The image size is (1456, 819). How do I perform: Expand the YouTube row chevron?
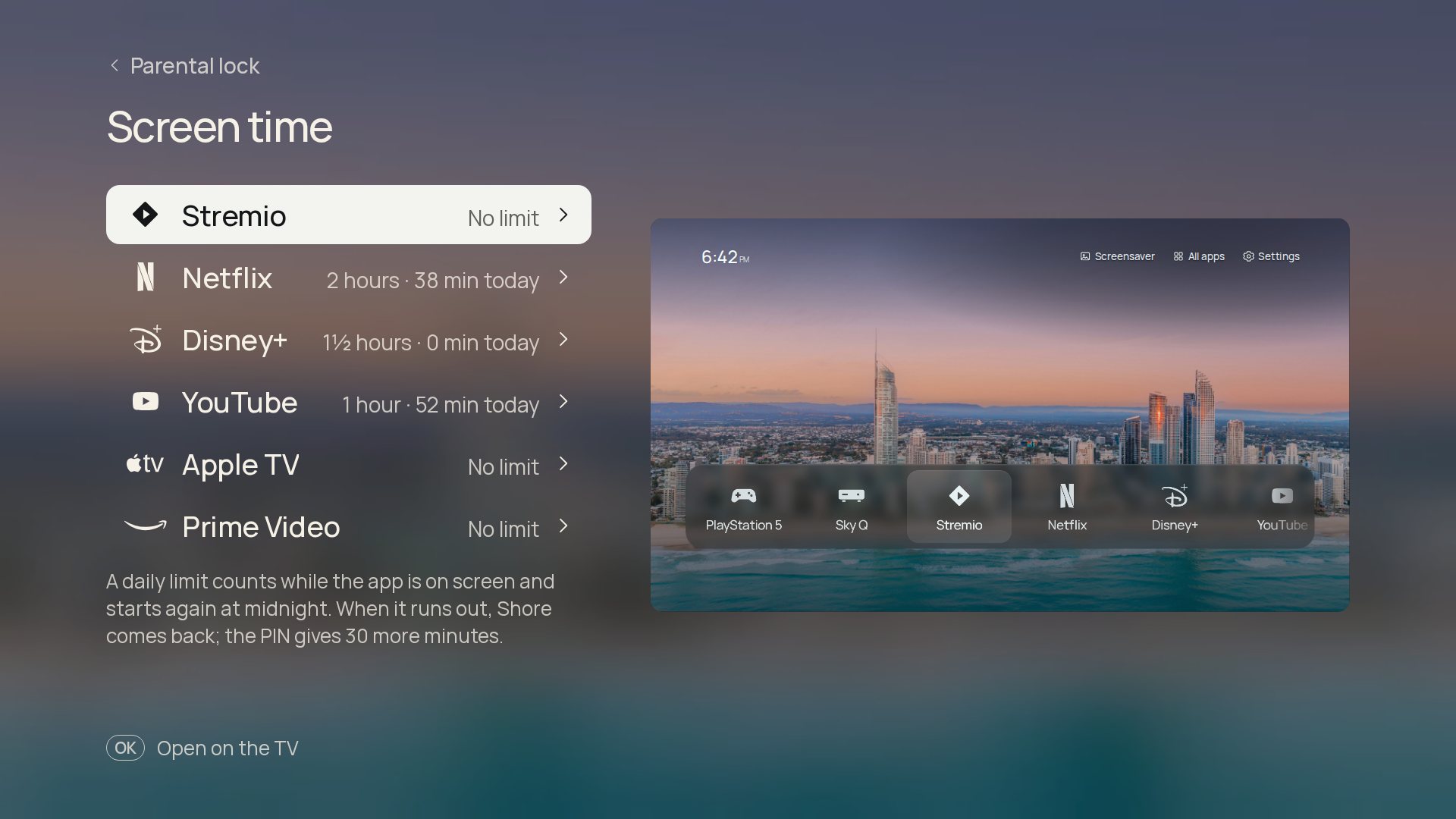[563, 401]
